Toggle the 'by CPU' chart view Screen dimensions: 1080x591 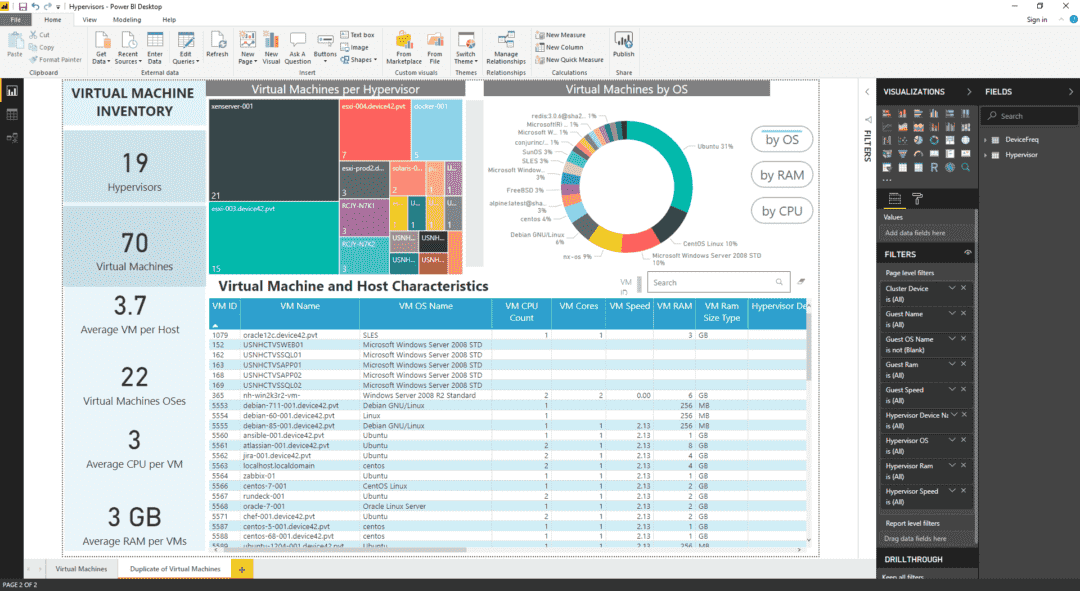[x=784, y=210]
